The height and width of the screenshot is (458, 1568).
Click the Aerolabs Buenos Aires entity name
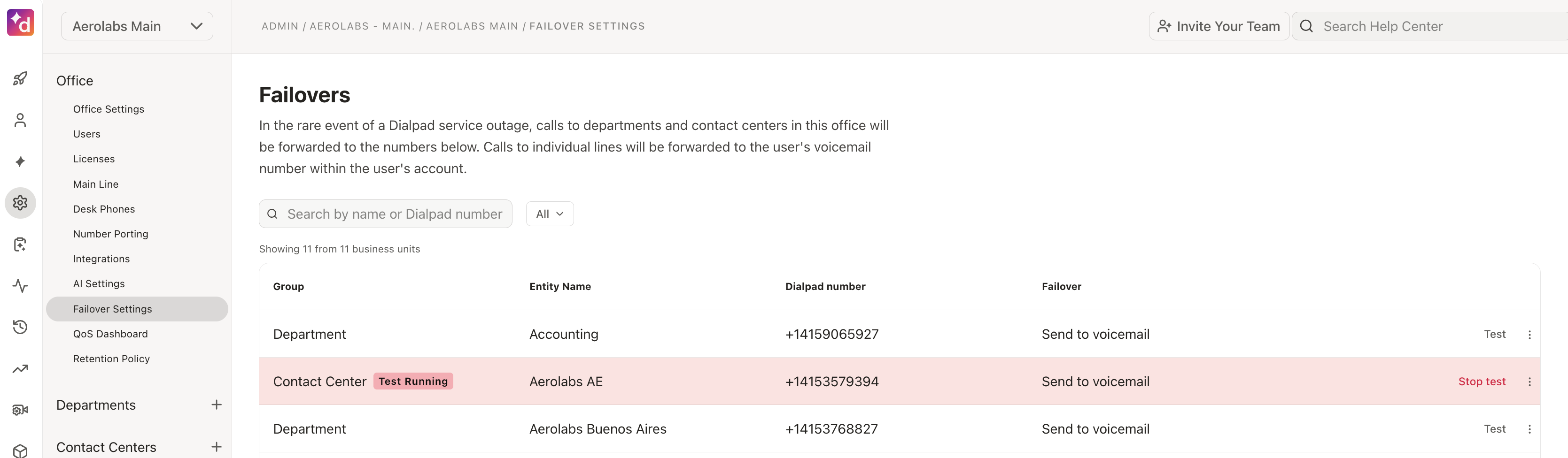[598, 429]
